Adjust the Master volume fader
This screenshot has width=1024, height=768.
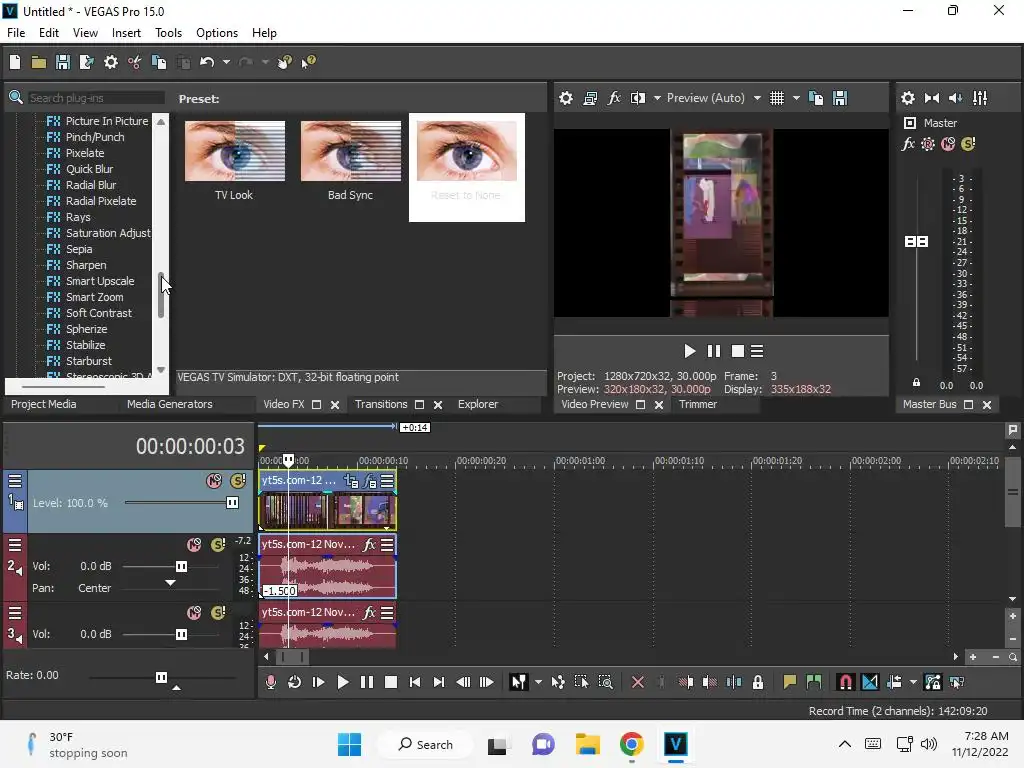pos(916,242)
